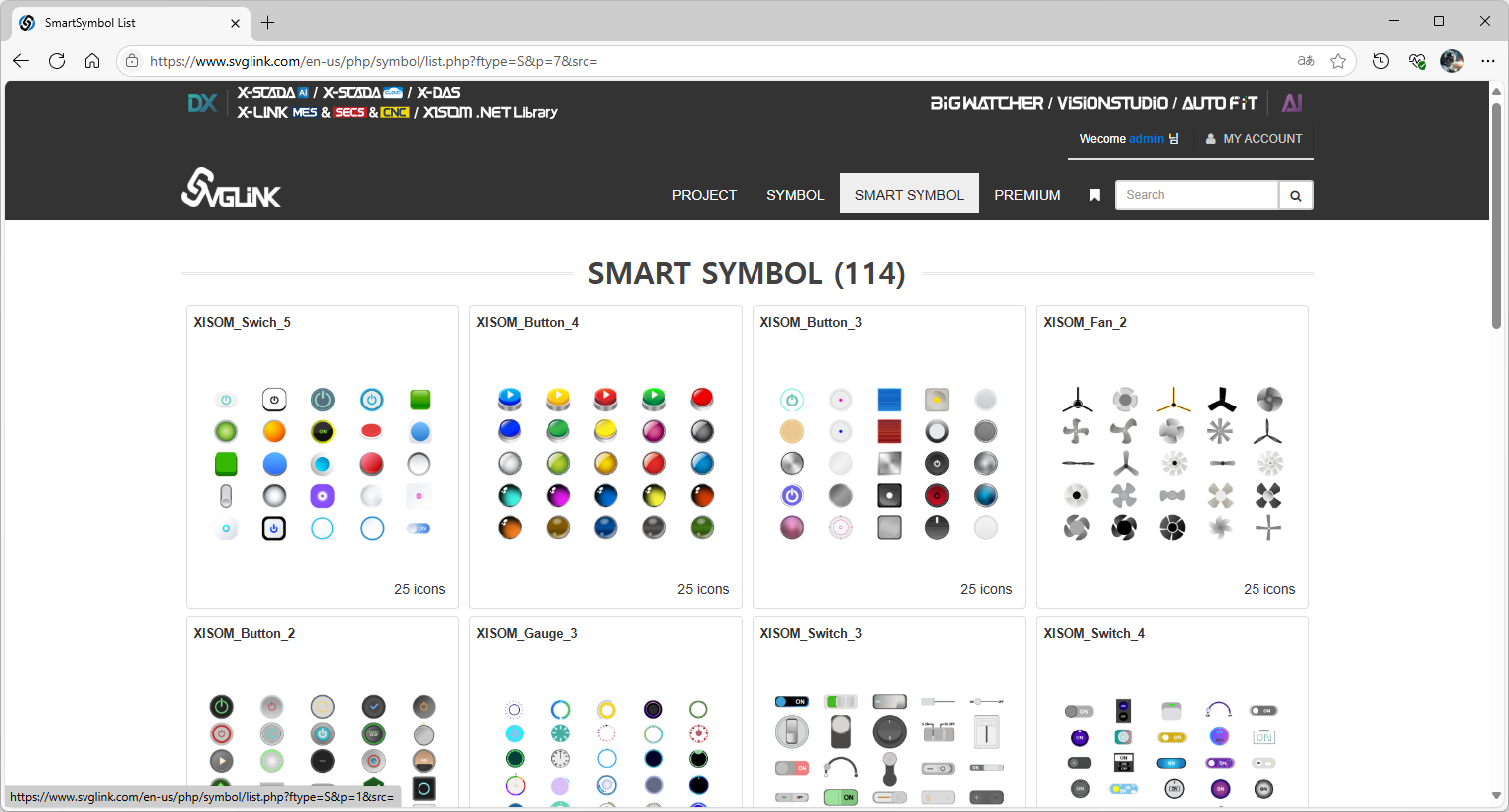The height and width of the screenshot is (812, 1509).
Task: Click the scrollbar up arrow
Action: 1496,91
